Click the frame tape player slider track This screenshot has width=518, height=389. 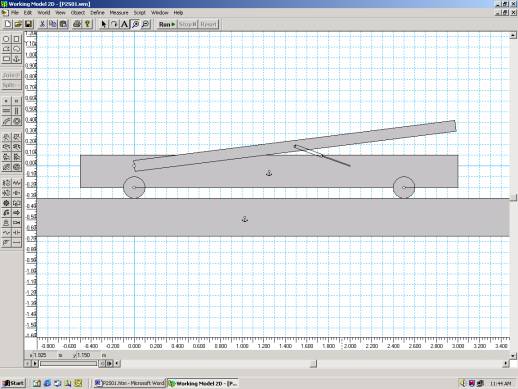tap(68, 363)
